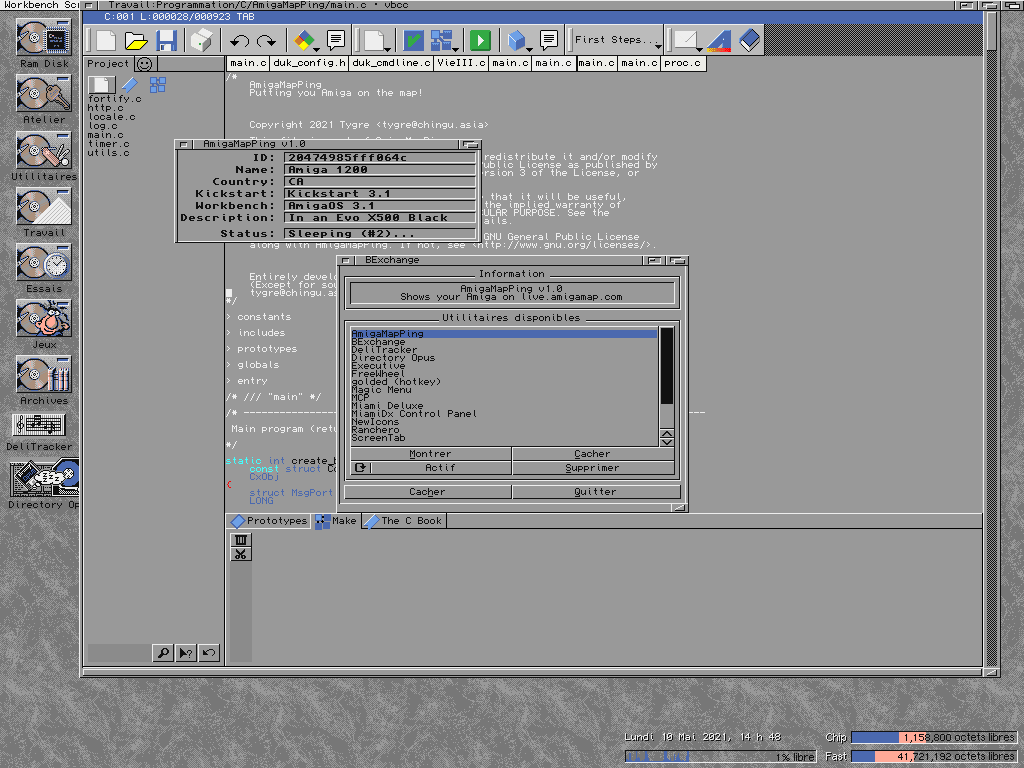Click the file page icon in Project panel

pyautogui.click(x=101, y=84)
